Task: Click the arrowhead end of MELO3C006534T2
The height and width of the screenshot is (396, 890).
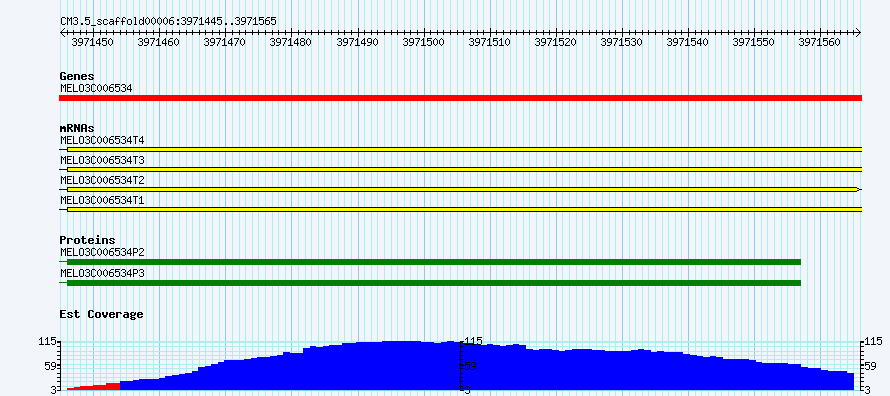Action: (x=859, y=189)
